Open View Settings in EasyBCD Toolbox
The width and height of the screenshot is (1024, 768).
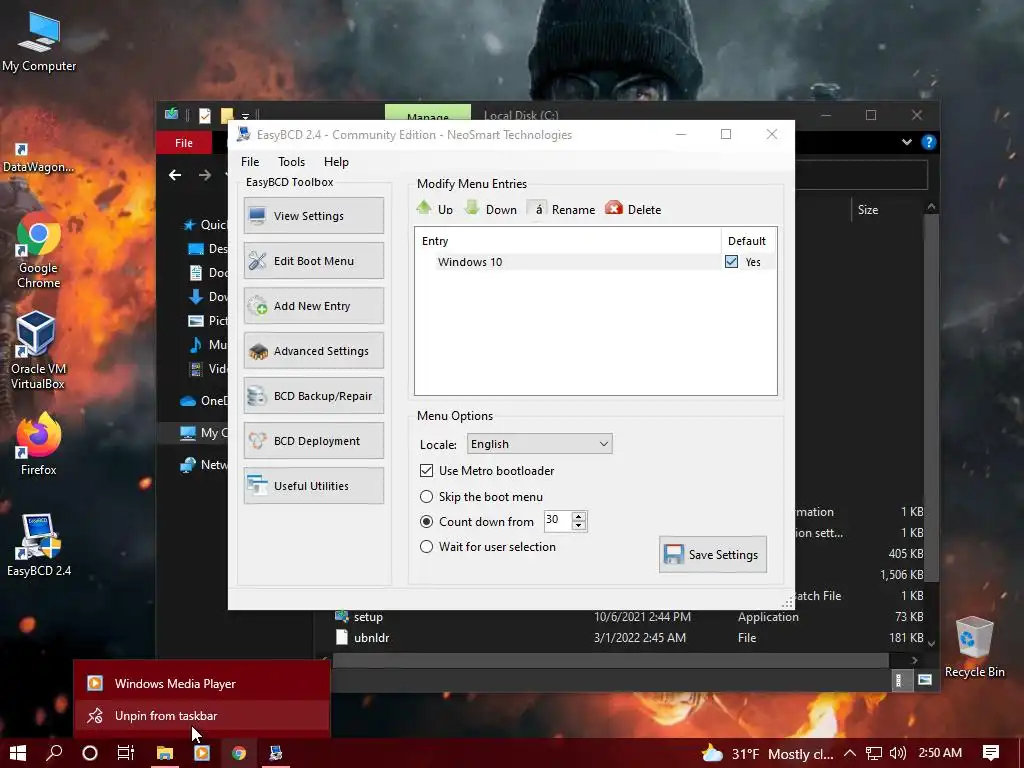coord(313,216)
